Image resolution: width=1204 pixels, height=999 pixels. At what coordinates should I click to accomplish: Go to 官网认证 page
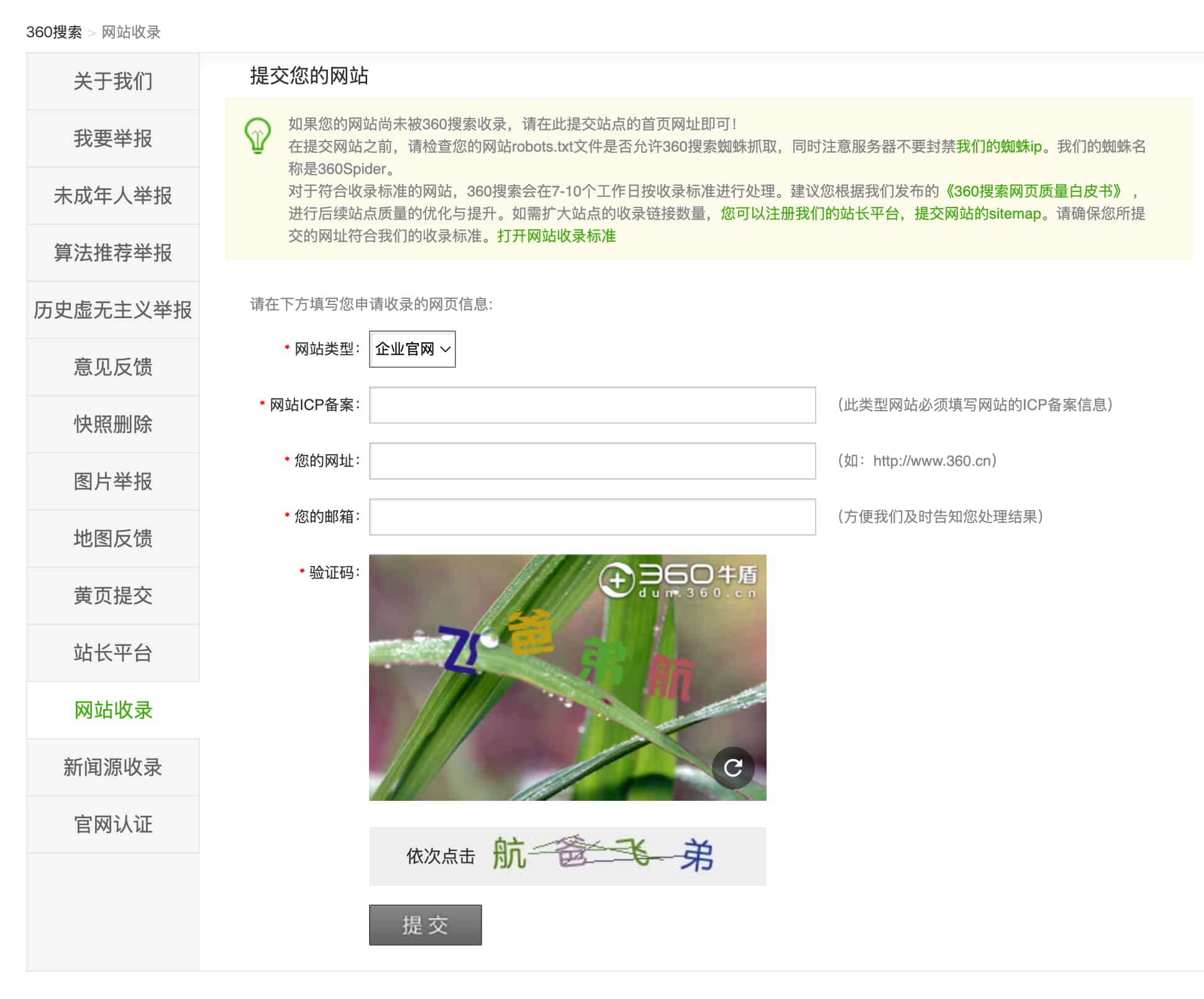click(x=113, y=824)
